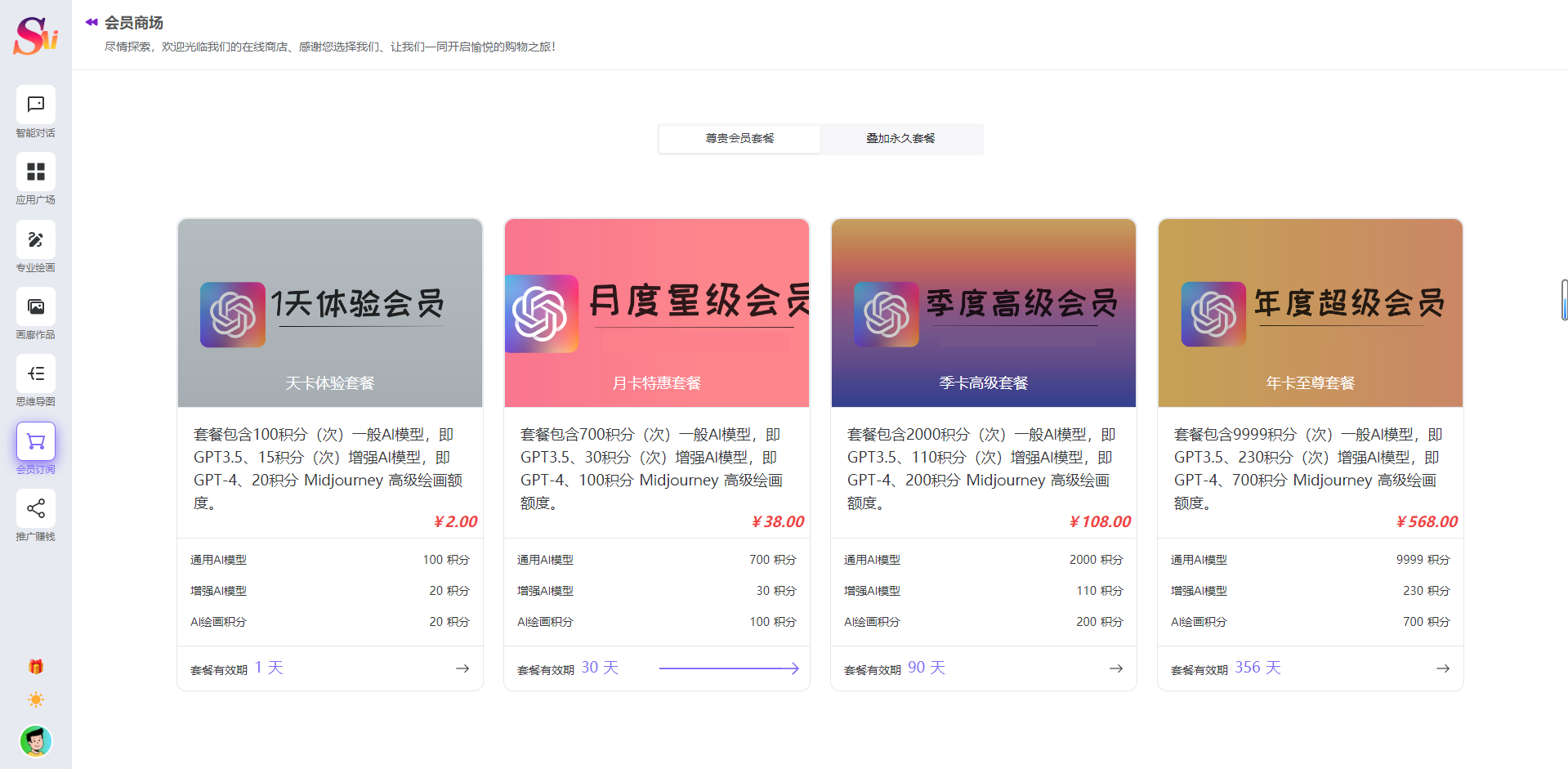
Task: Click 套餐有效期 30 天 text
Action: [568, 668]
